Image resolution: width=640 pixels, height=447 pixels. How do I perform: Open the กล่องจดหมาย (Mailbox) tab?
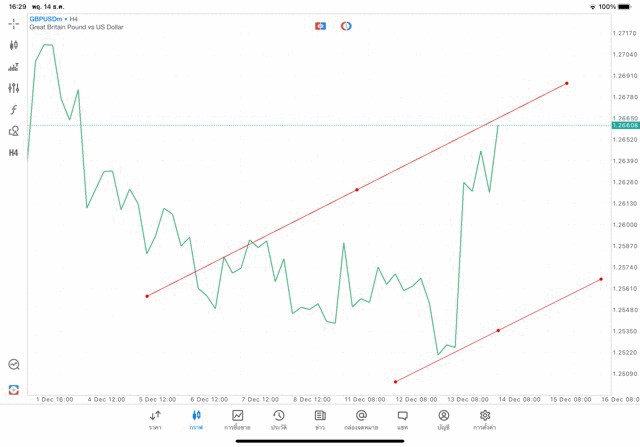tap(361, 420)
